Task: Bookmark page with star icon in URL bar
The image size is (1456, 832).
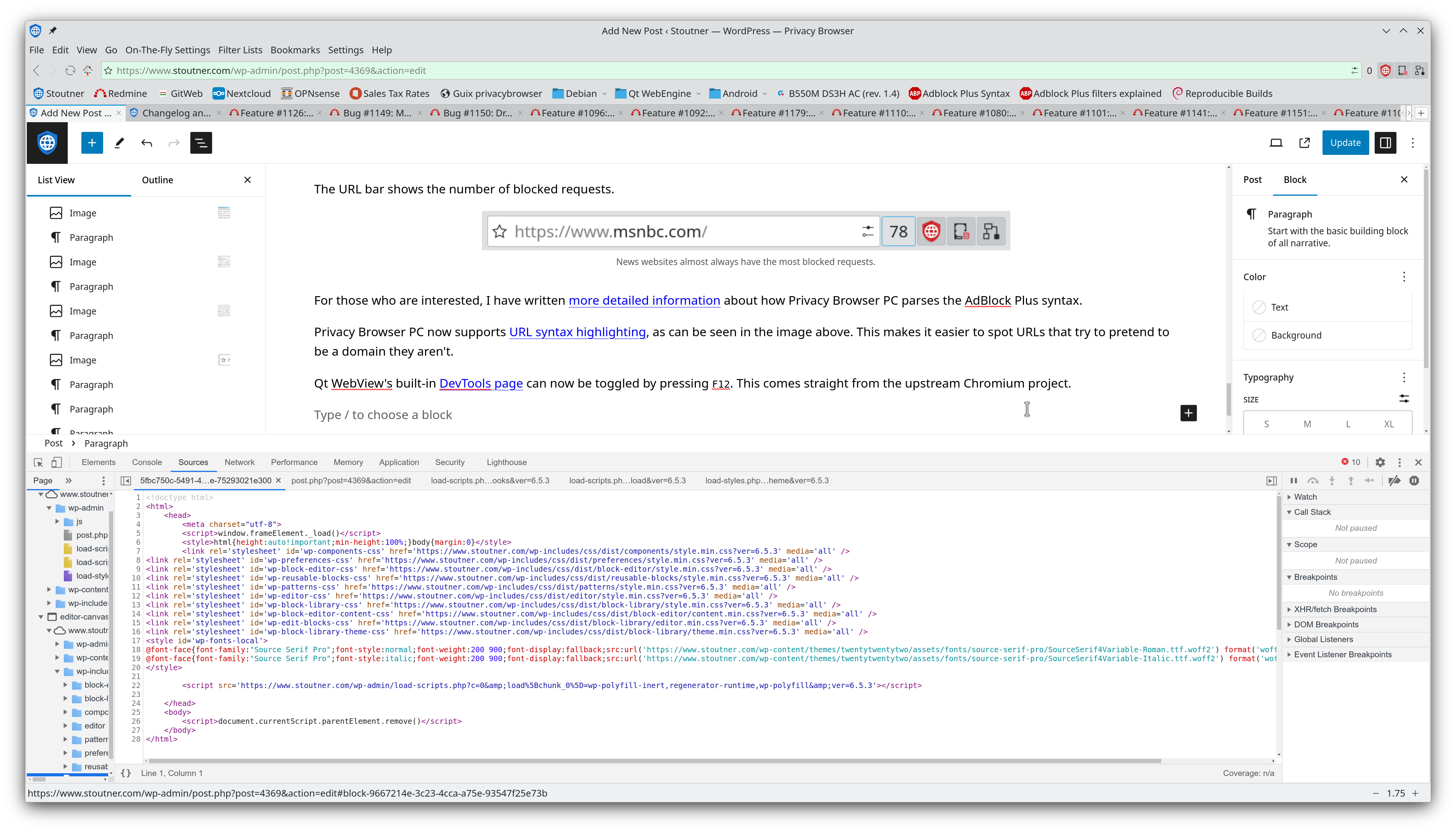Action: coord(108,70)
